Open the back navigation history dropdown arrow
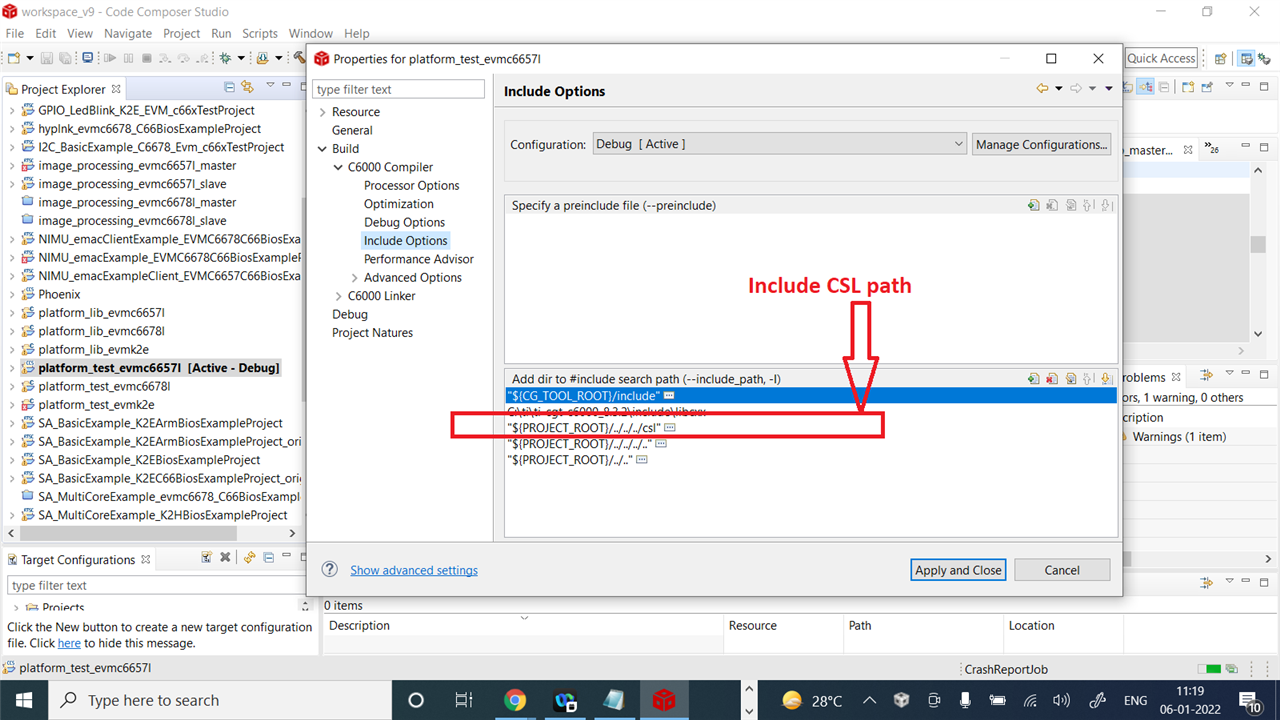 click(x=1058, y=89)
